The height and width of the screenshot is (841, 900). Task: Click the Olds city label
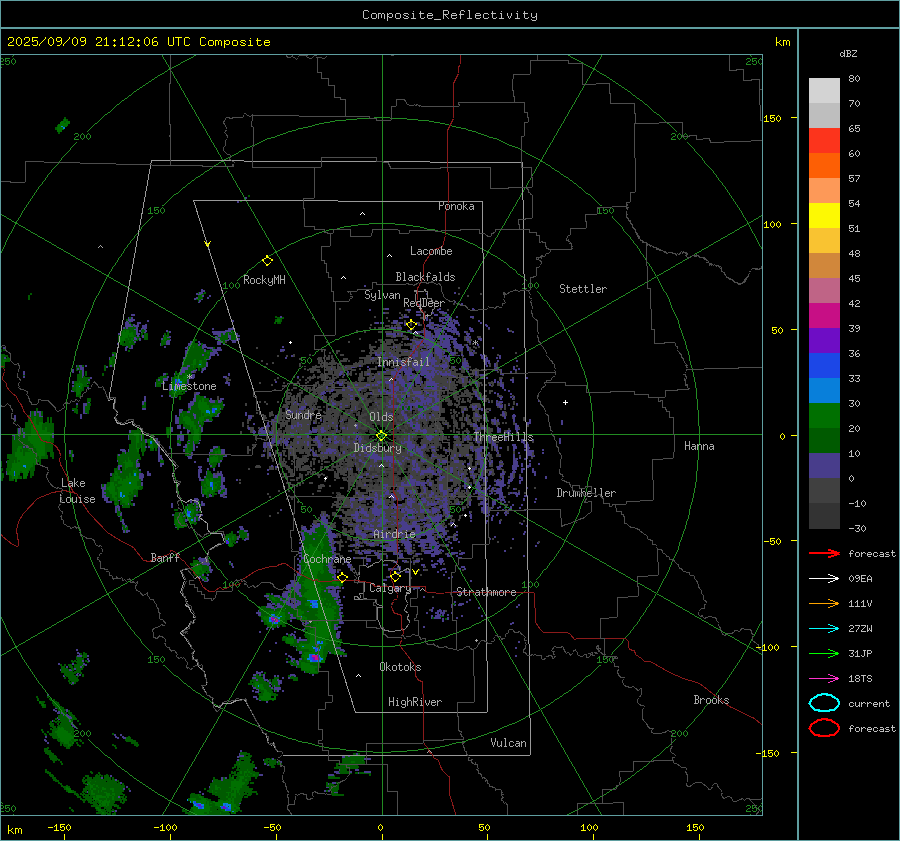[x=381, y=417]
